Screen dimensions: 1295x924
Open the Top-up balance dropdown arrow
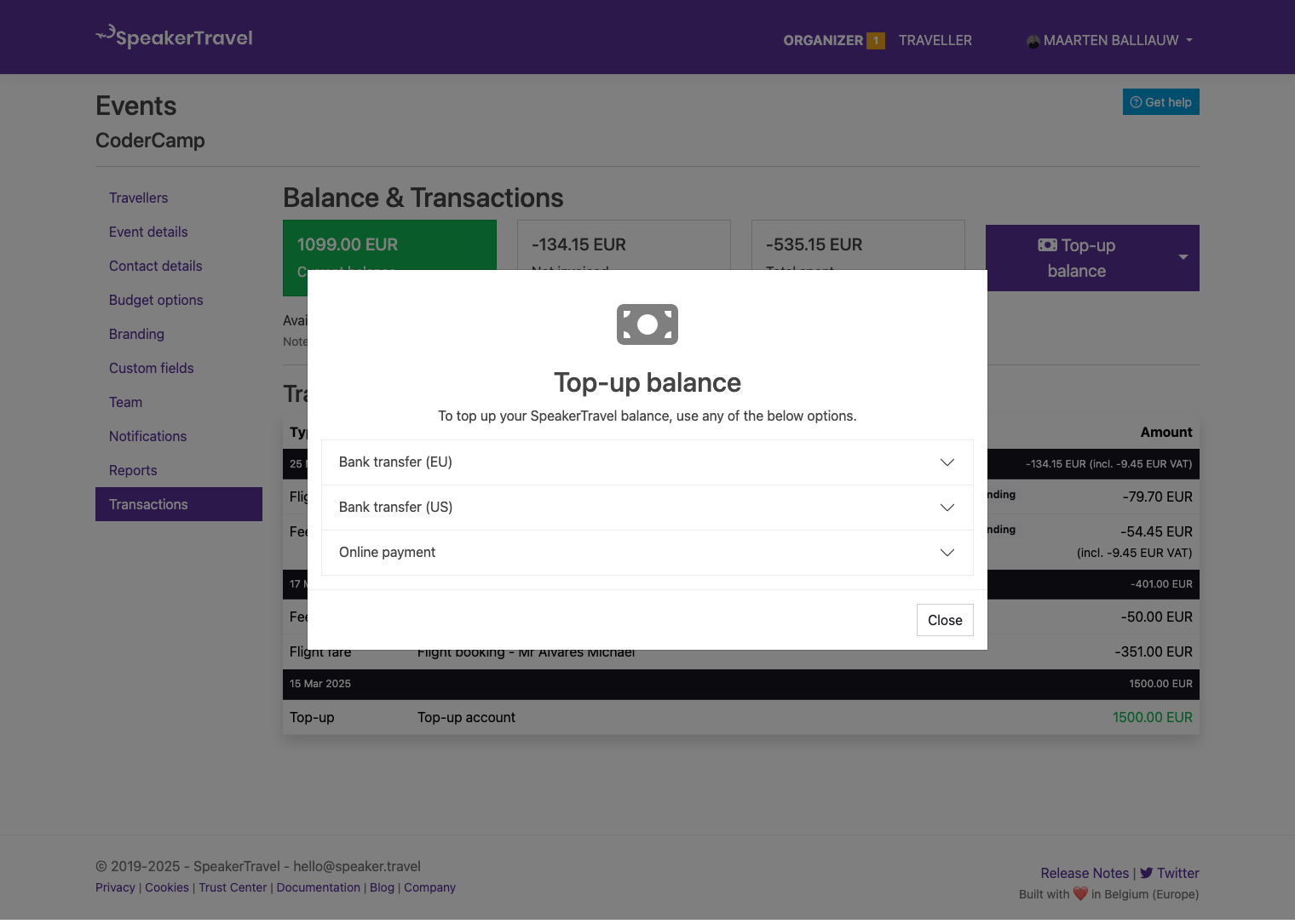coord(1183,257)
